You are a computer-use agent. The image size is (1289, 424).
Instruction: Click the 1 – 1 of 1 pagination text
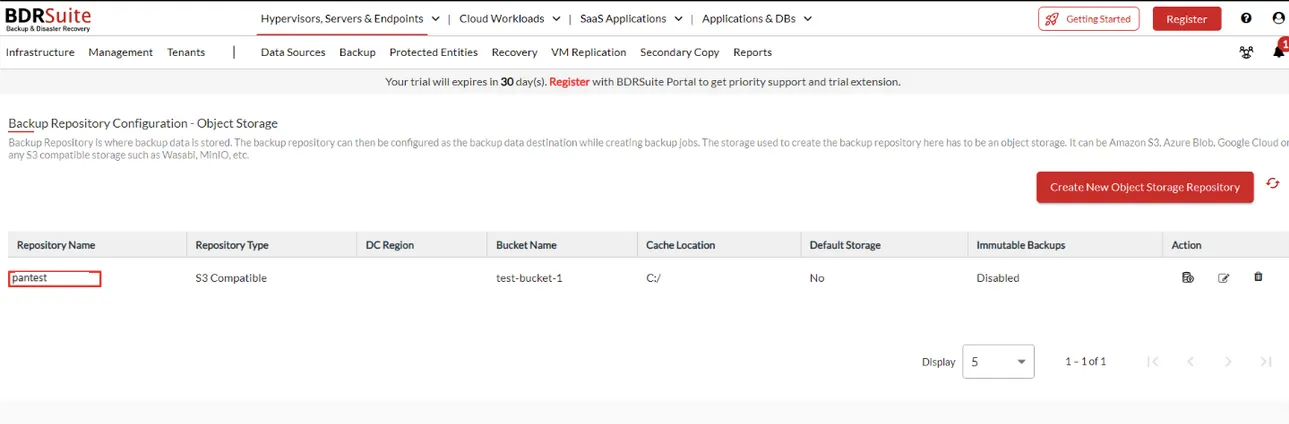click(1085, 361)
